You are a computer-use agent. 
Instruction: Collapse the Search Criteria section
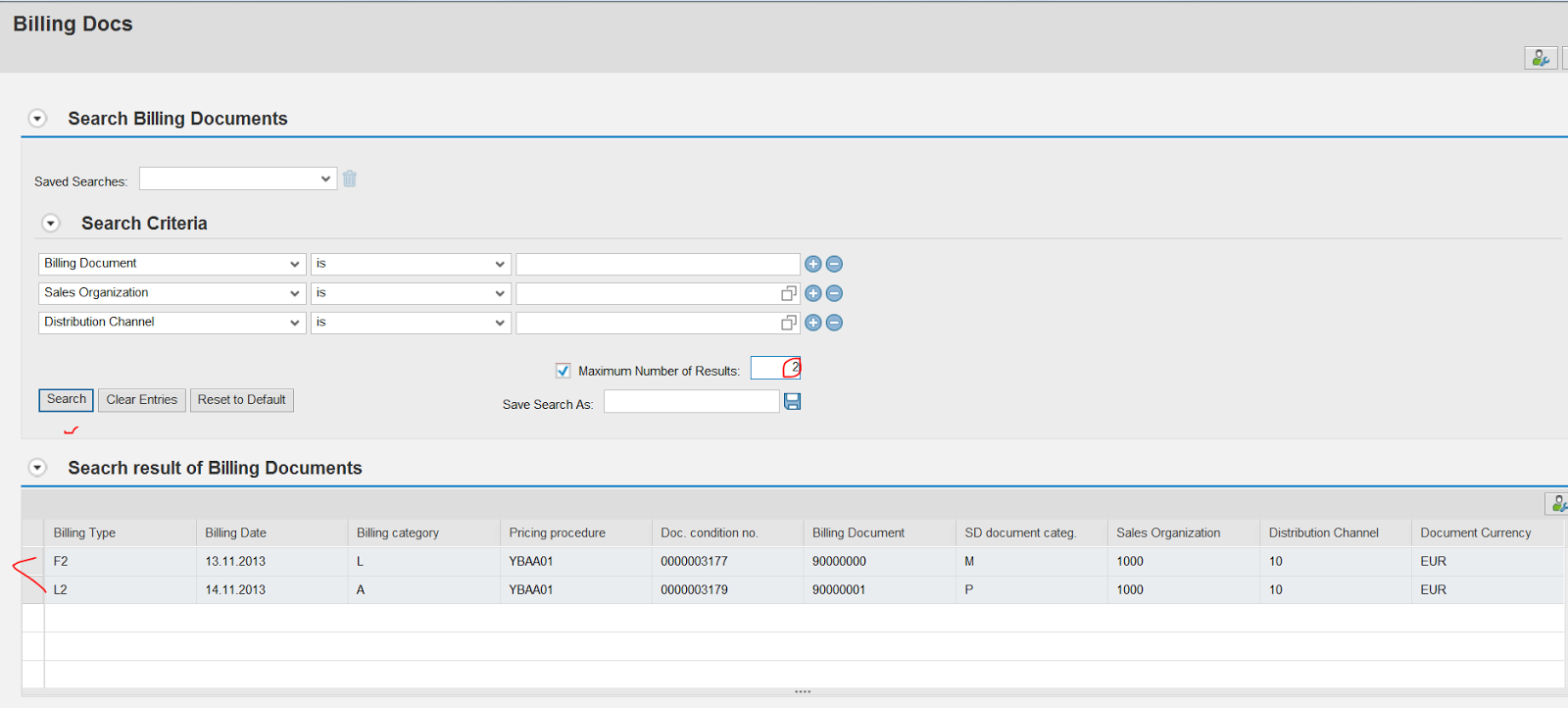[x=51, y=224]
